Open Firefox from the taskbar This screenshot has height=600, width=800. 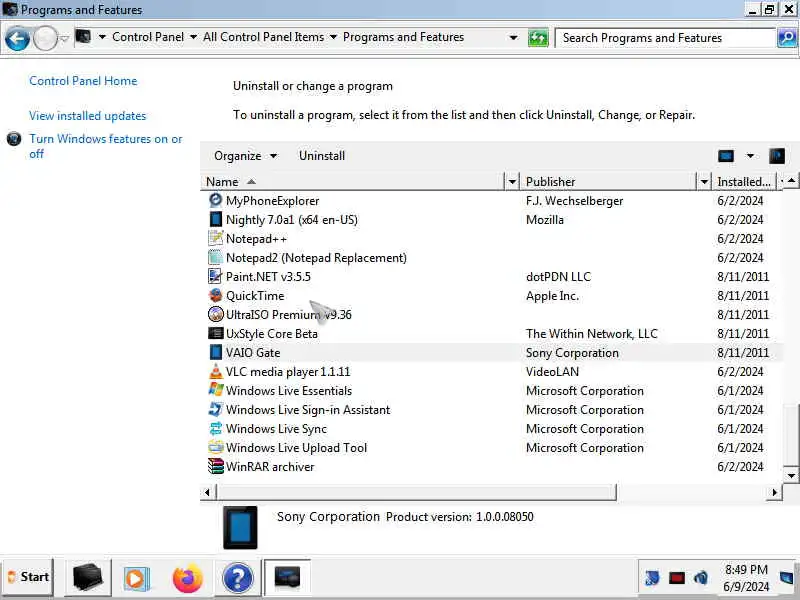click(x=187, y=578)
